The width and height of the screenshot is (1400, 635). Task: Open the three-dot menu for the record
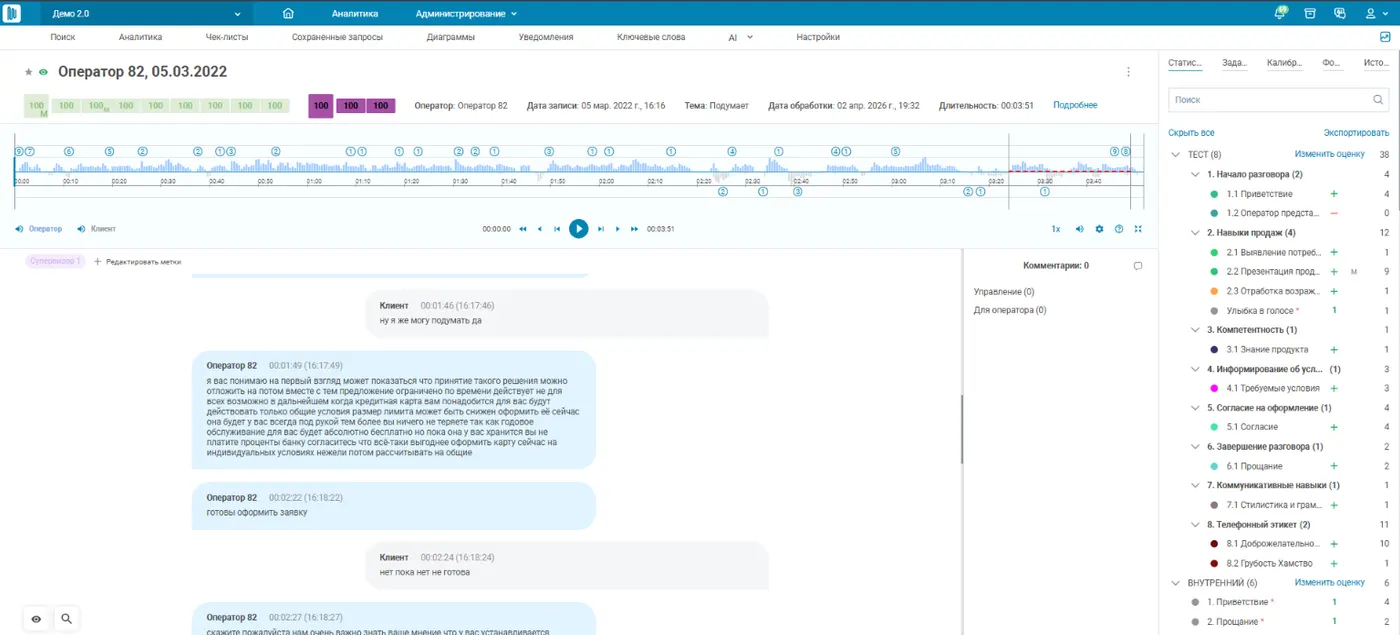[x=1128, y=72]
